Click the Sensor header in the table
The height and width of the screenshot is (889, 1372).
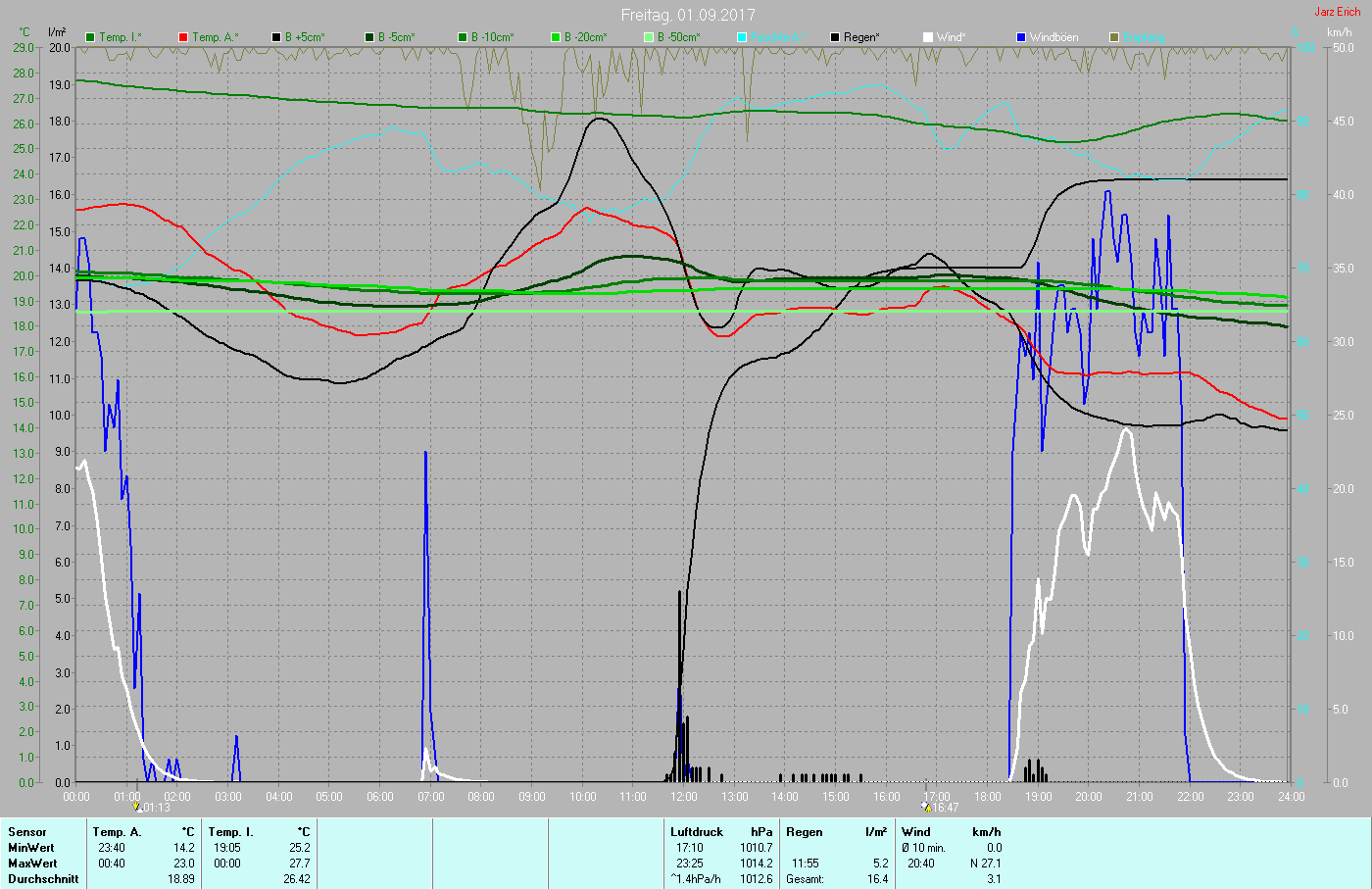pos(27,832)
